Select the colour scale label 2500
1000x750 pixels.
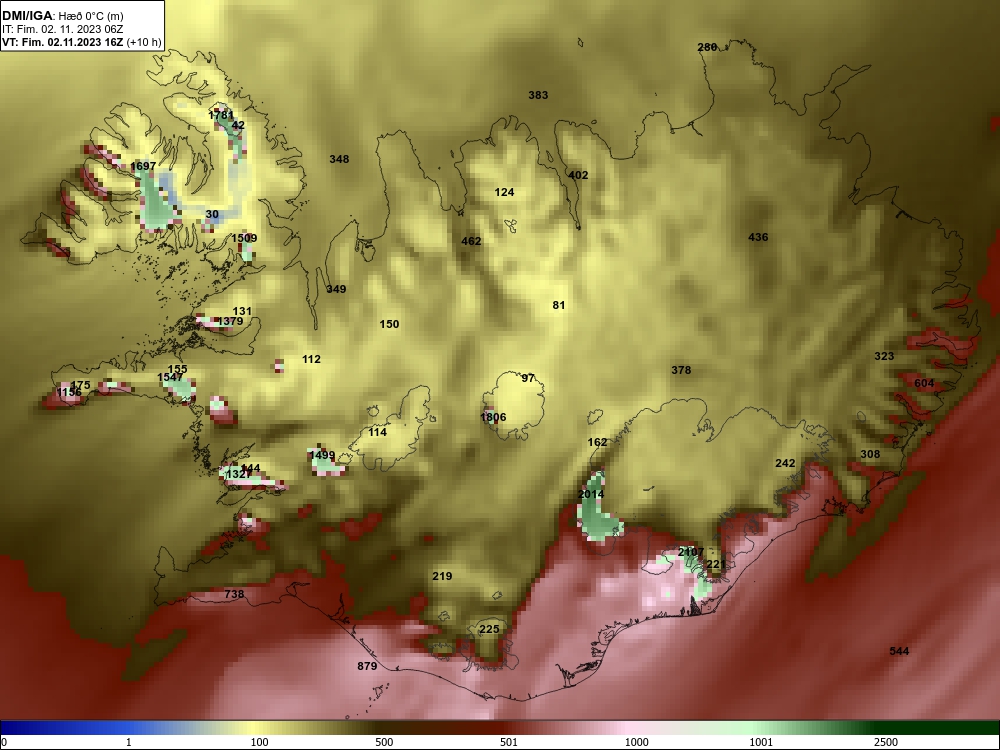coord(886,742)
